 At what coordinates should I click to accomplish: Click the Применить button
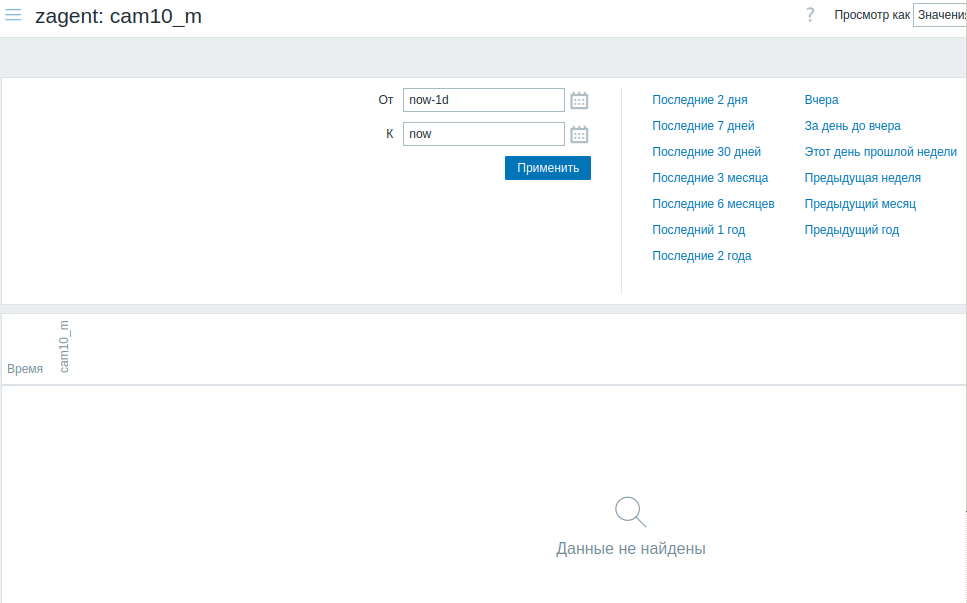(547, 167)
